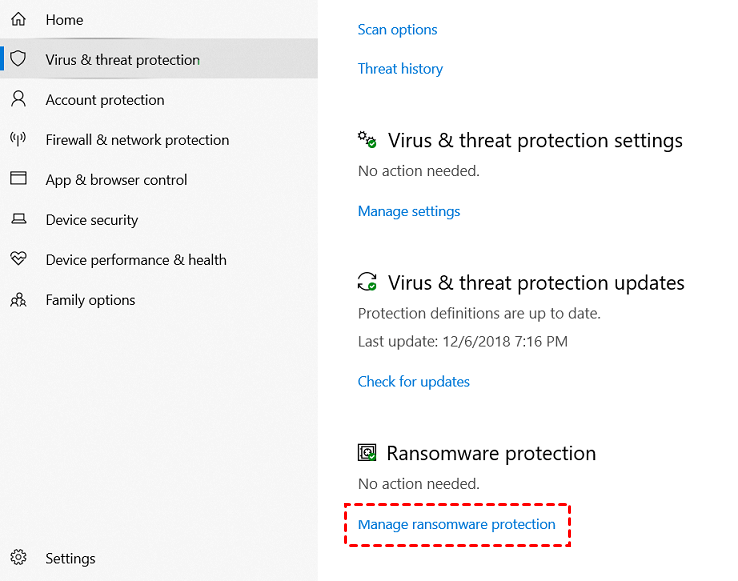This screenshot has width=738, height=581.
Task: Go to Firewall & network protection
Action: [x=137, y=140]
